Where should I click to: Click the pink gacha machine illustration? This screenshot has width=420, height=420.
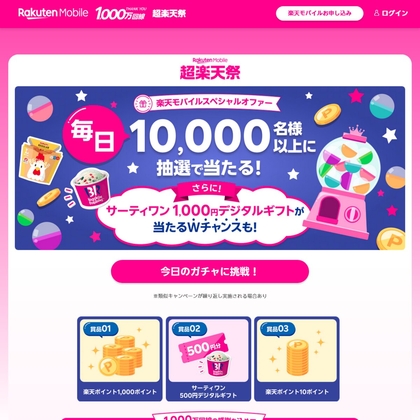point(343,183)
